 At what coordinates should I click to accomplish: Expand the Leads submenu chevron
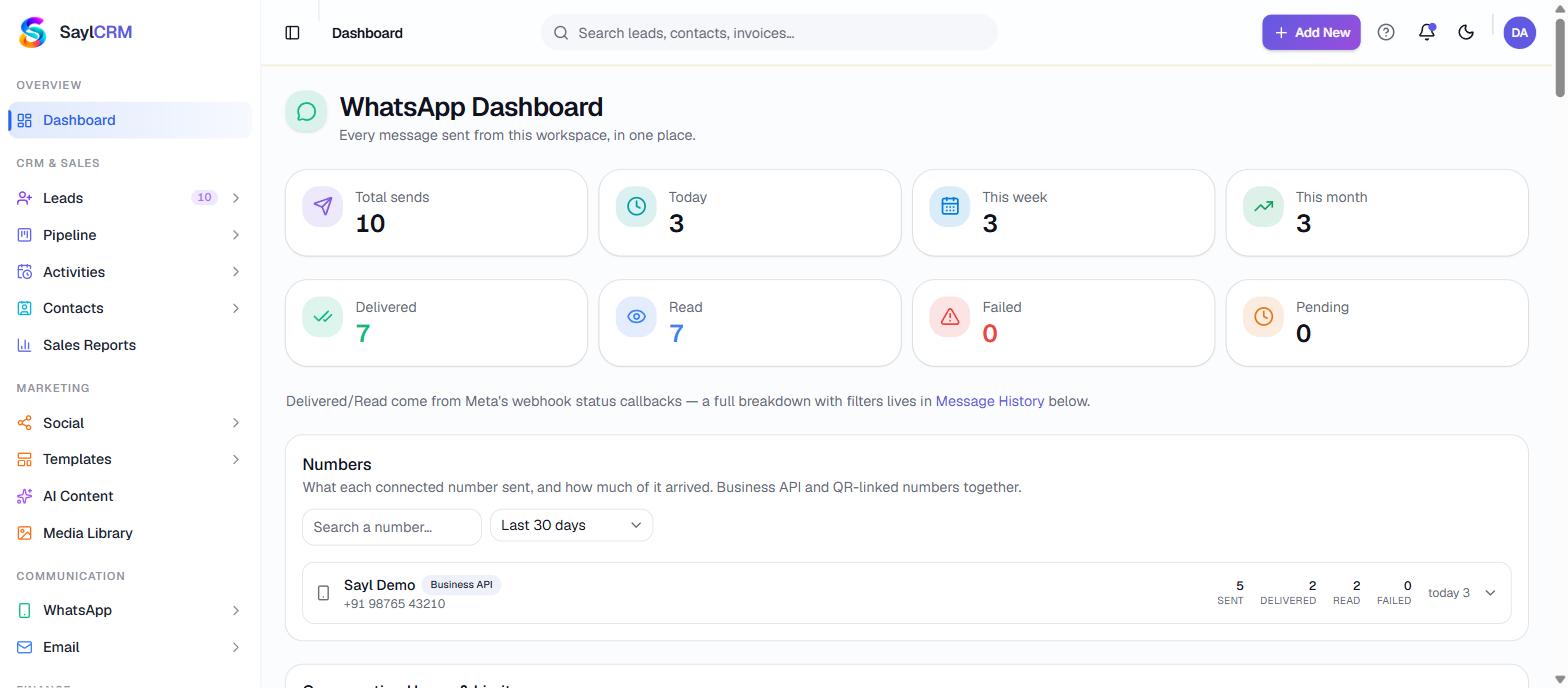[236, 198]
